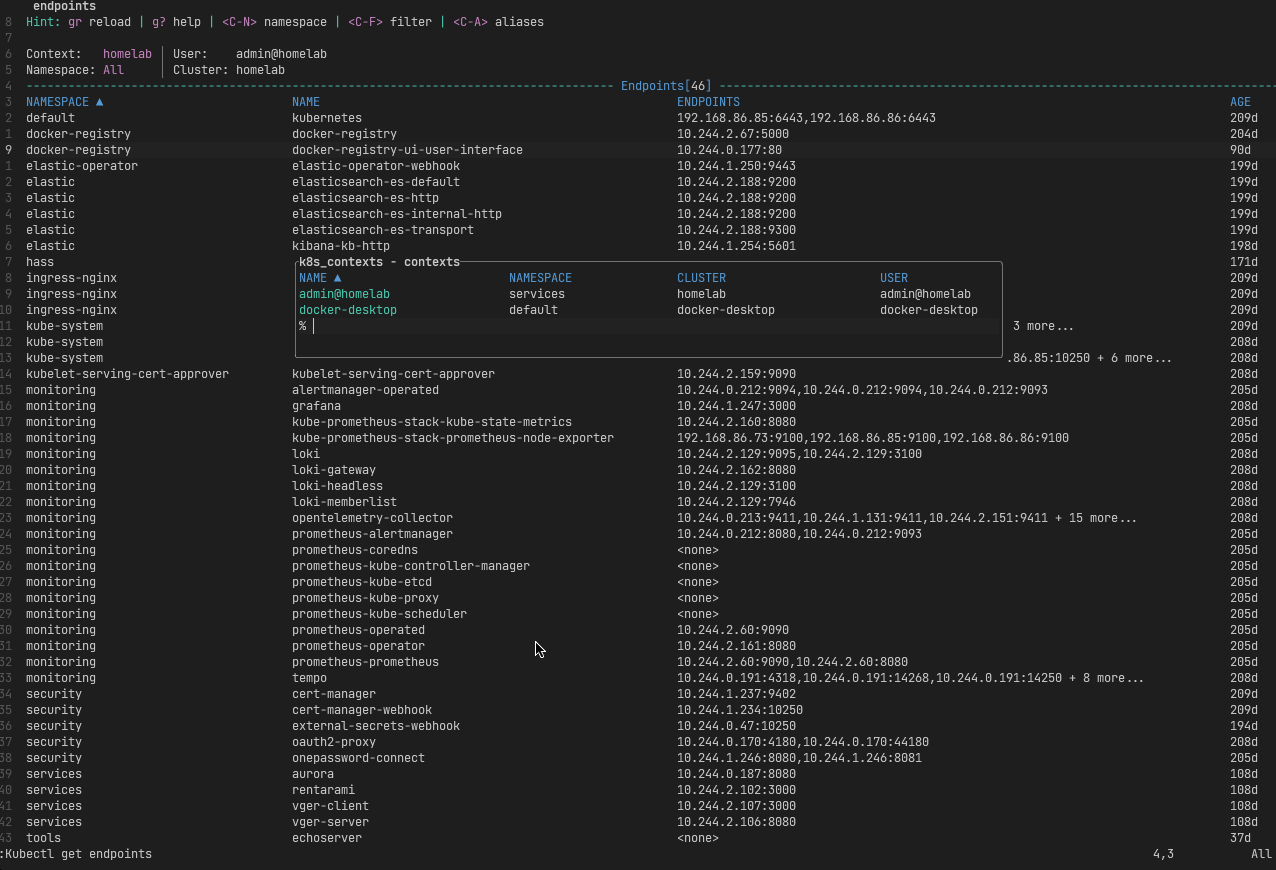Click the '<C-A> aliases' hint
Viewport: 1276px width, 870px height.
click(x=498, y=22)
